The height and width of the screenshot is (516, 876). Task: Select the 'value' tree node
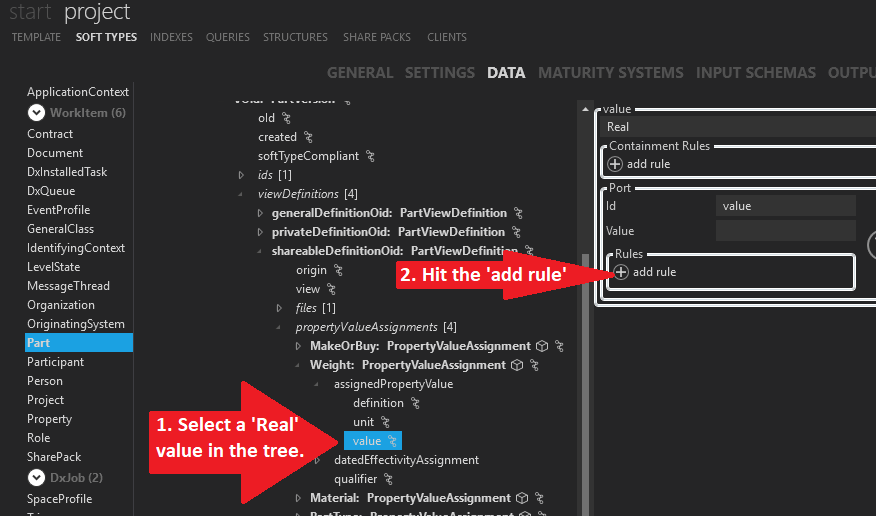[373, 441]
